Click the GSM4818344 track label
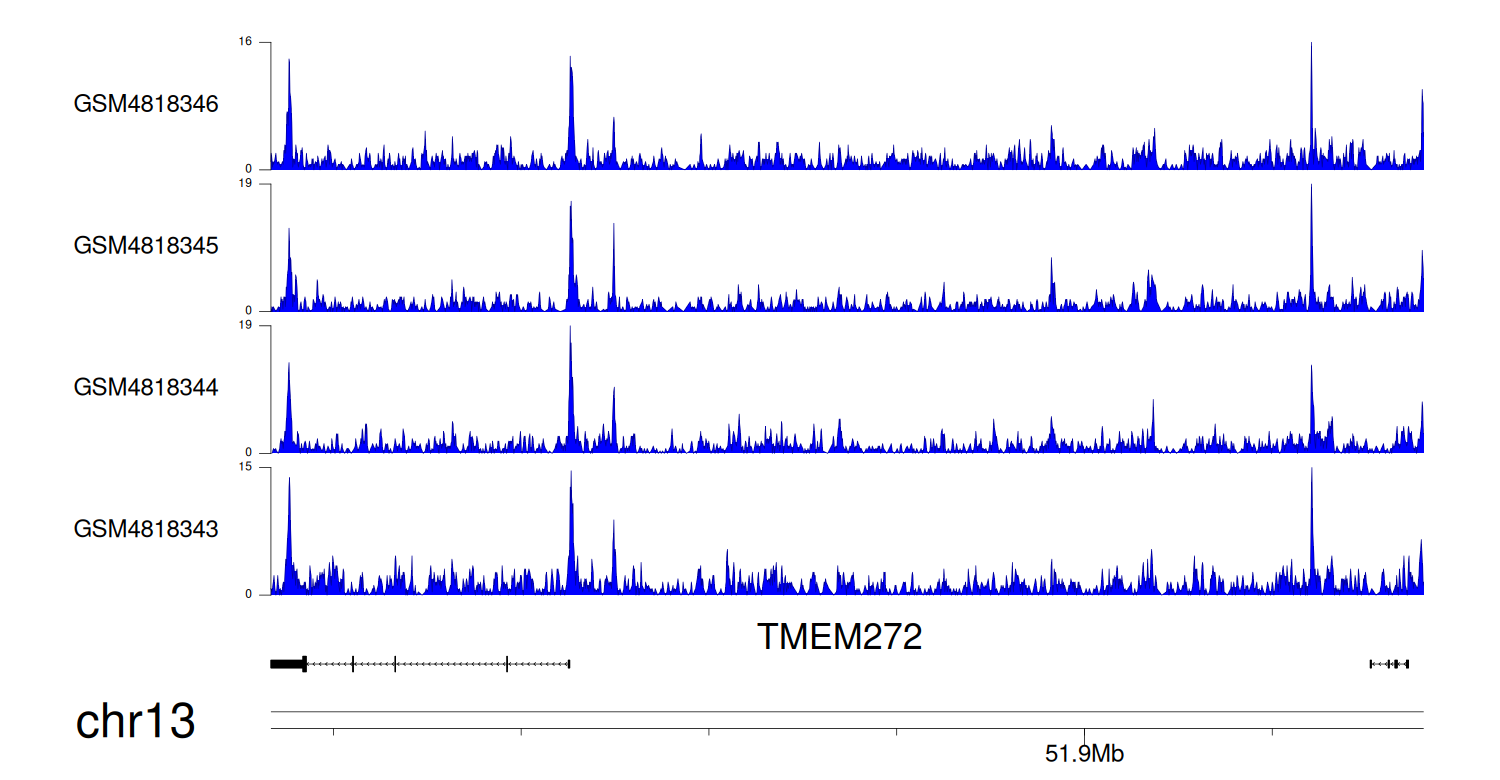This screenshot has width=1500, height=780. (x=146, y=387)
